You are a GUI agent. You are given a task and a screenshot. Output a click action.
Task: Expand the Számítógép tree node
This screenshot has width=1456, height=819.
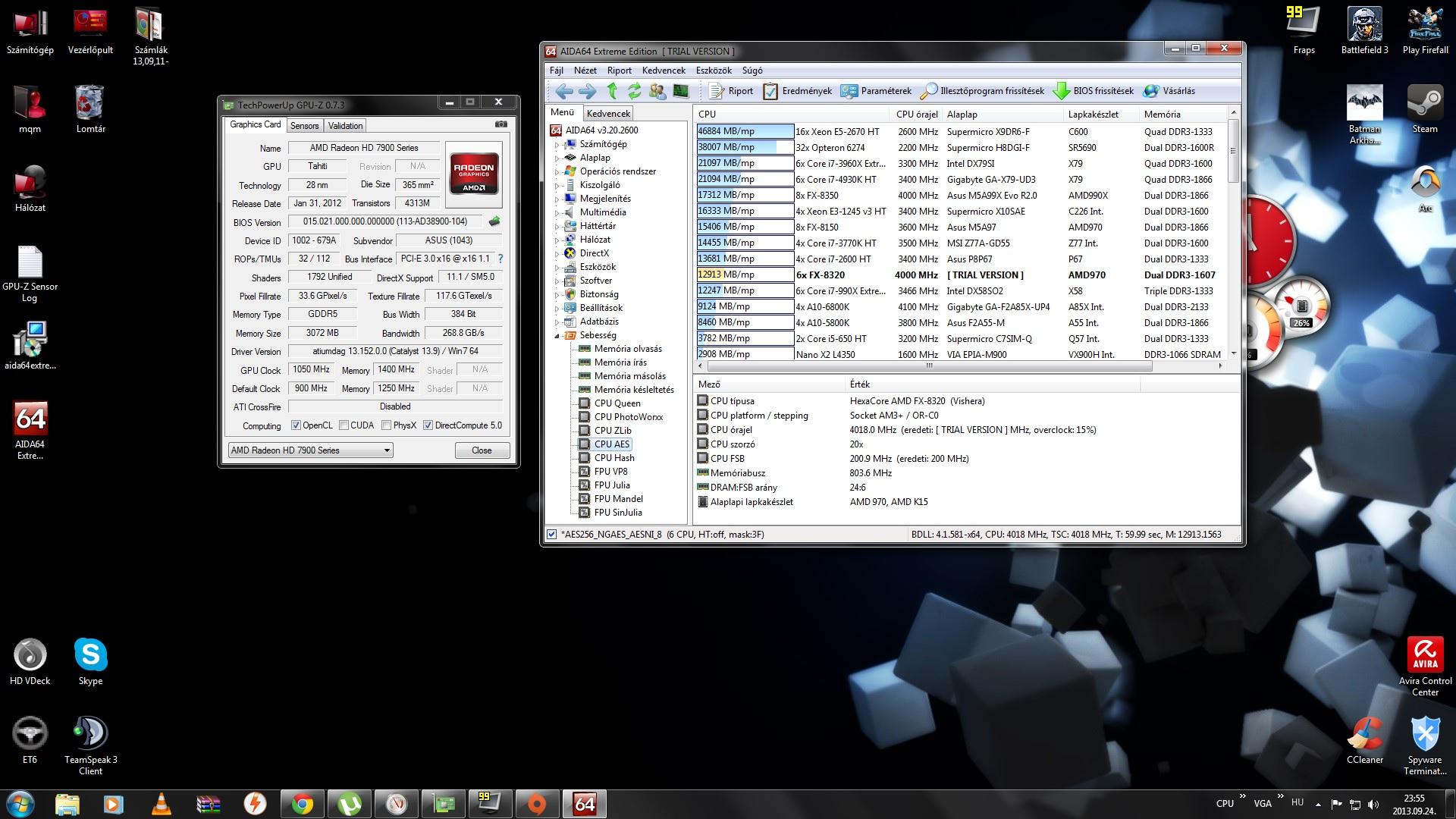(556, 144)
